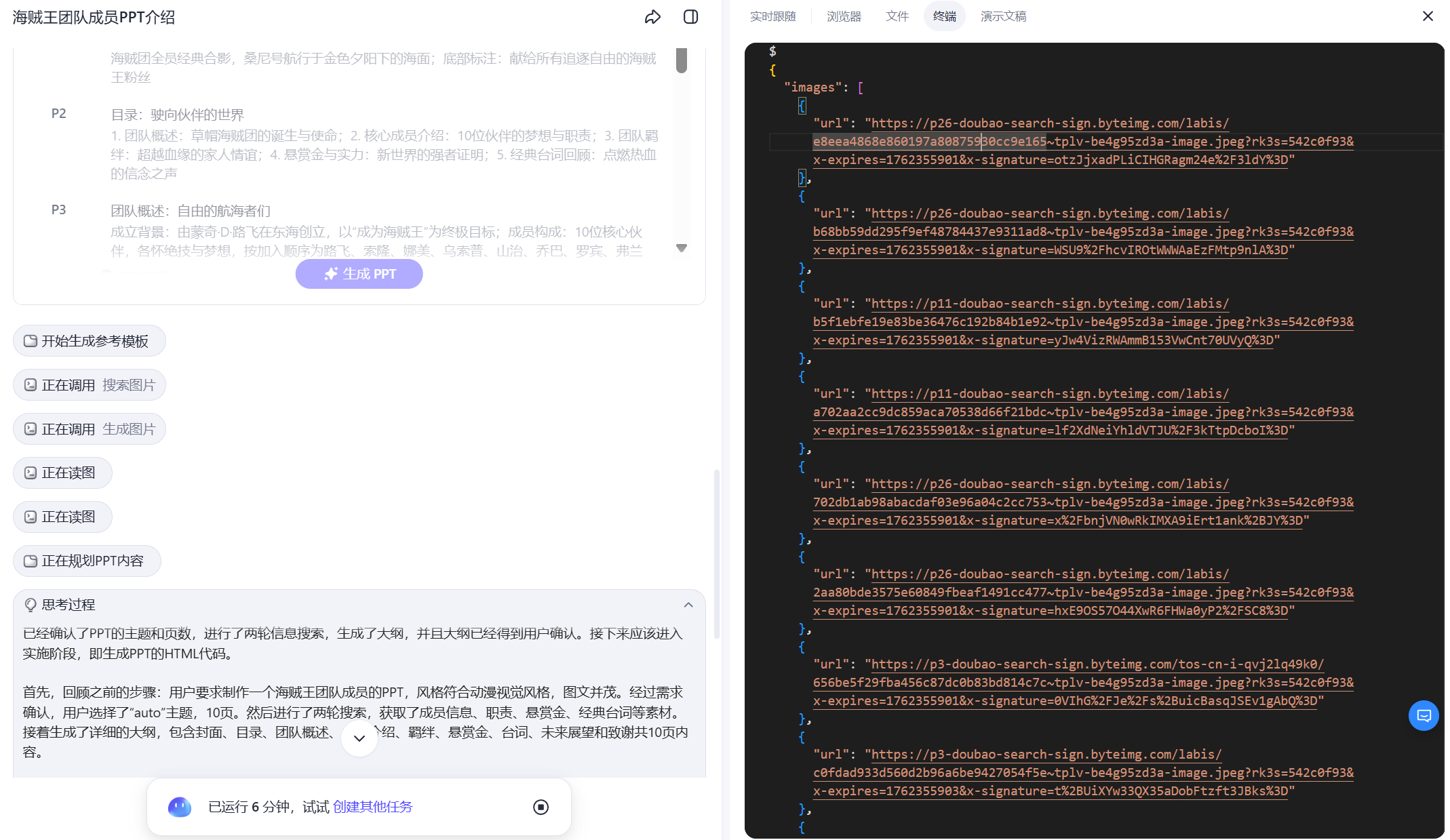Click the tool icon on 搜索图片 step
The height and width of the screenshot is (840, 1450).
pos(31,385)
